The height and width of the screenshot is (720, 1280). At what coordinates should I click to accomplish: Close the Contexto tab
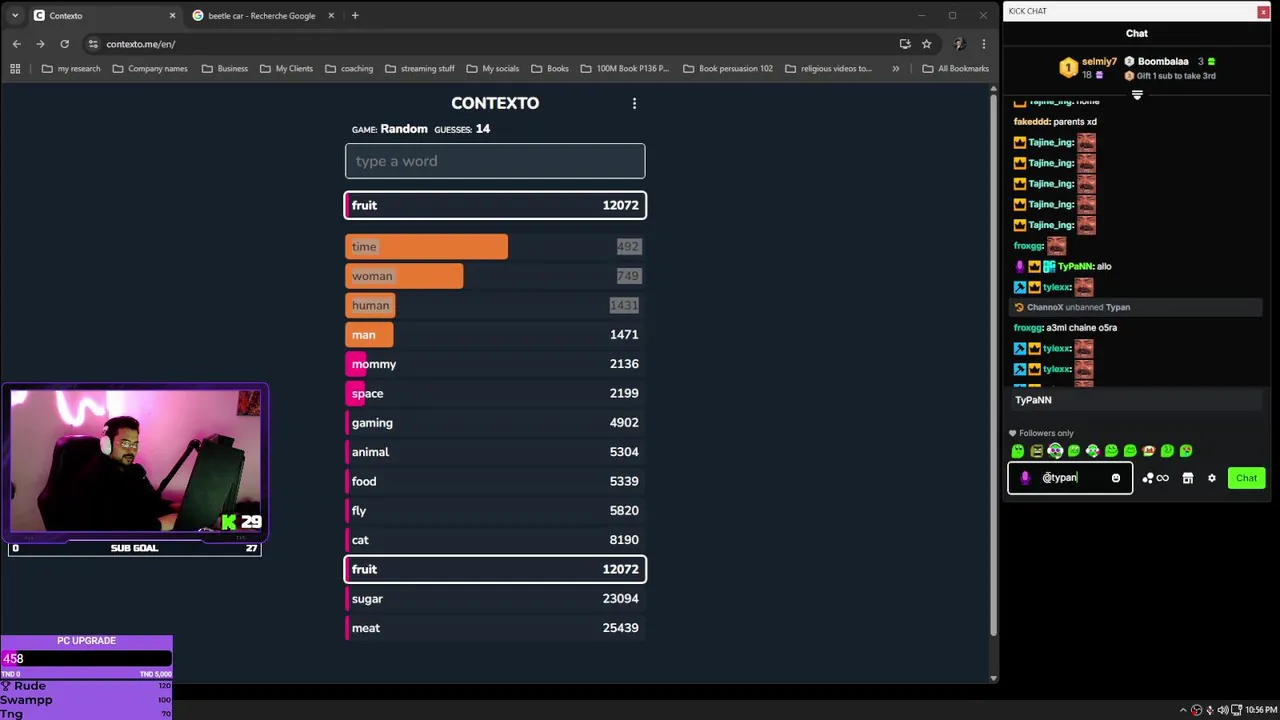[x=172, y=15]
